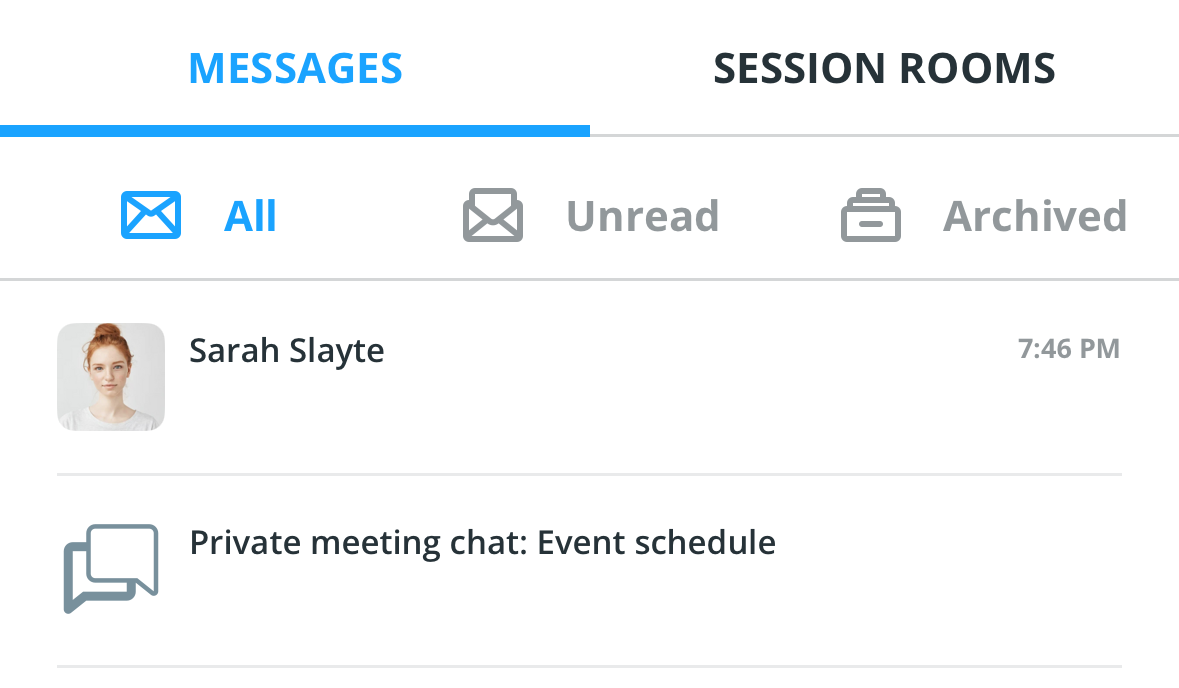Open "Private meeting chat: Event schedule" title
Image resolution: width=1179 pixels, height=688 pixels.
482,543
